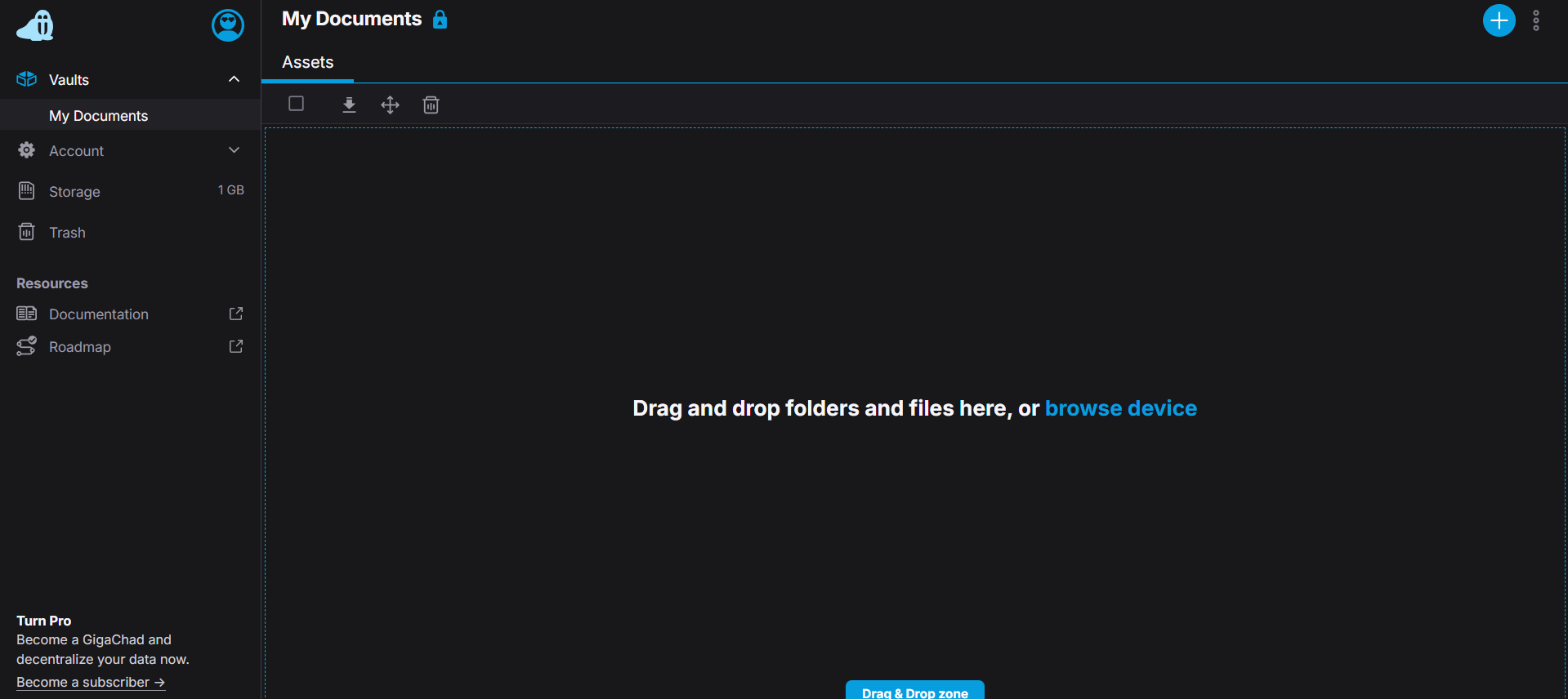Tick the select-all checkbox in toolbar

(x=297, y=104)
